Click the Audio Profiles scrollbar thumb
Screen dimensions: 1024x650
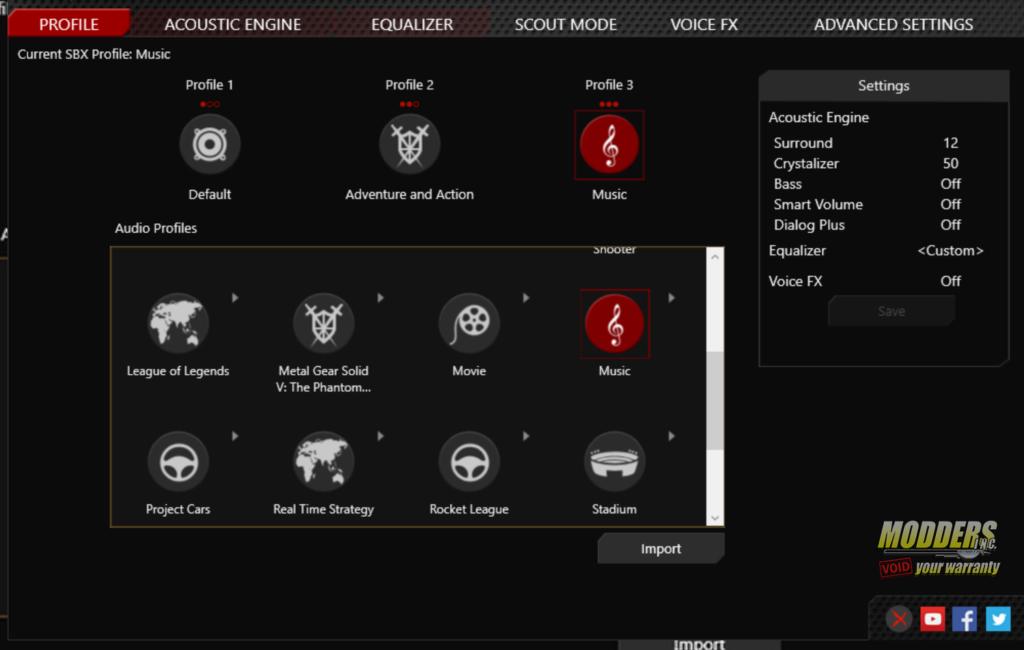click(x=715, y=400)
